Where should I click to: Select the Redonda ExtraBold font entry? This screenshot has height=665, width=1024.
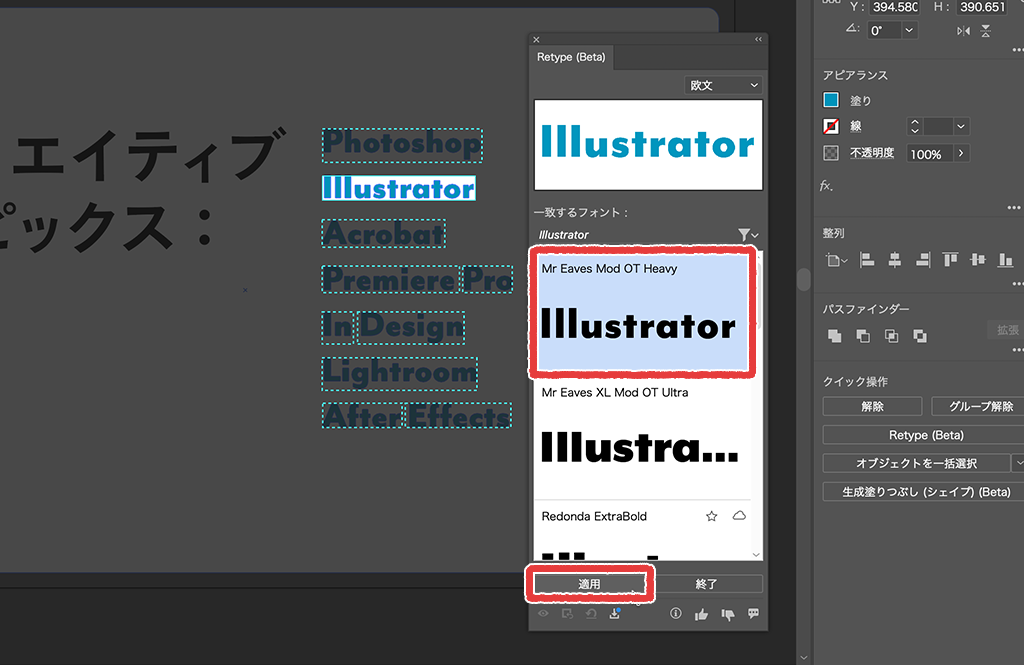click(642, 530)
